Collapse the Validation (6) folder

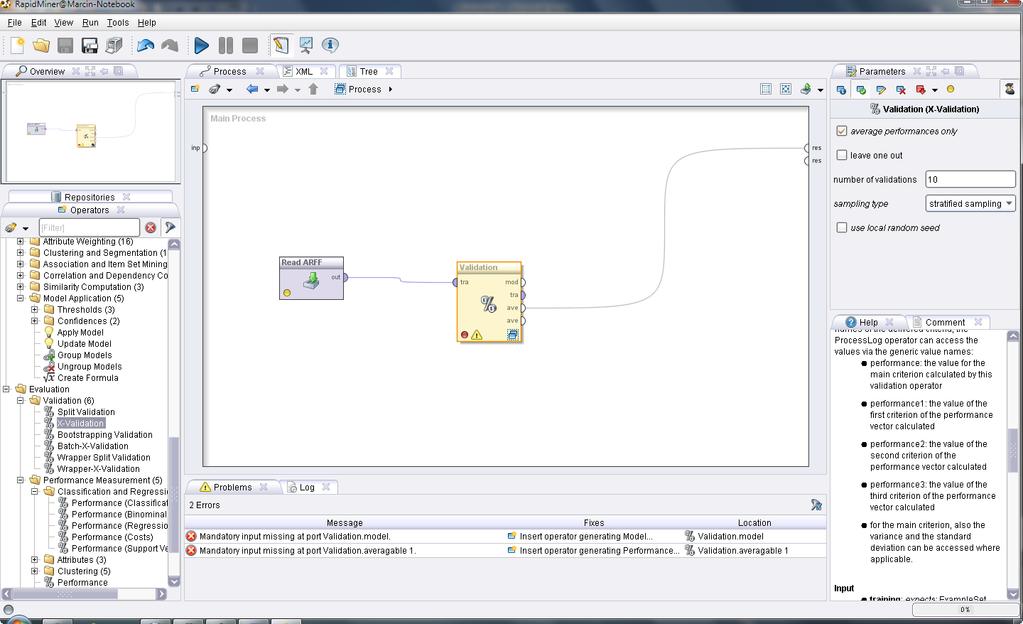pos(20,401)
